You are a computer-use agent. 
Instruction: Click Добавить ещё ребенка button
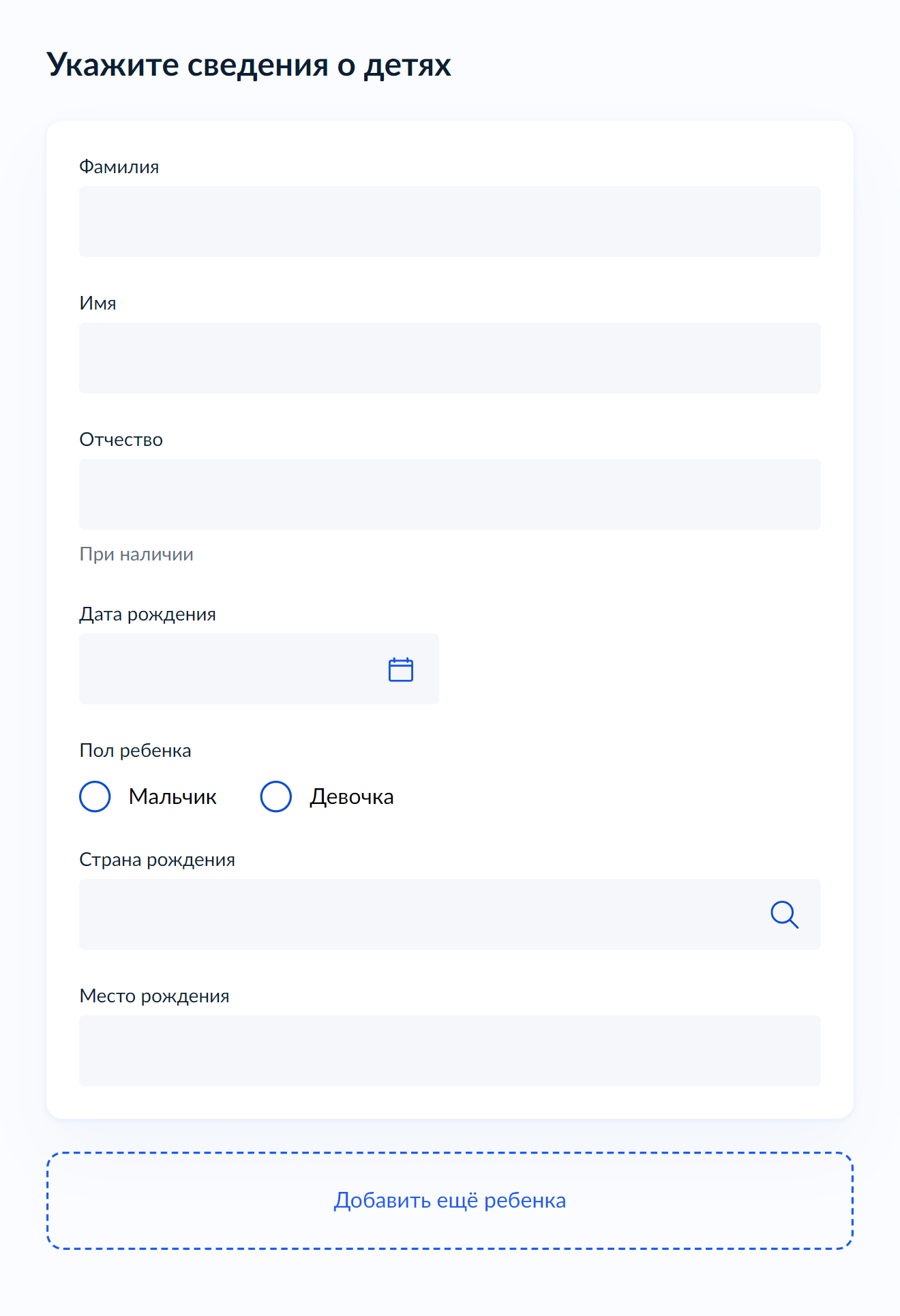point(450,1201)
